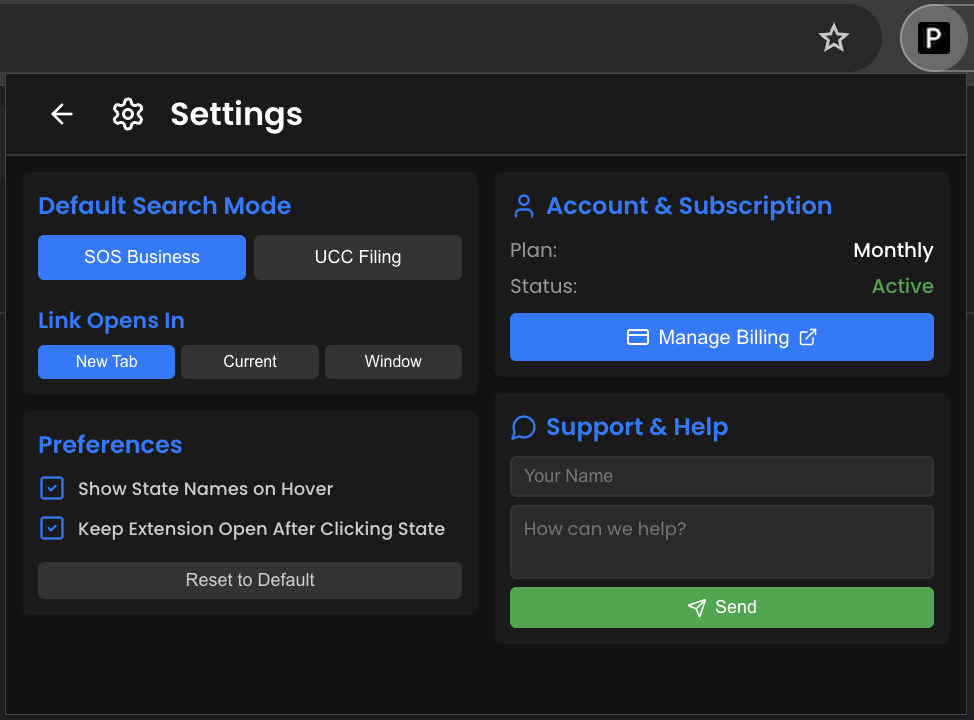This screenshot has height=720, width=974.
Task: Select Current as link opening option
Action: pos(249,361)
